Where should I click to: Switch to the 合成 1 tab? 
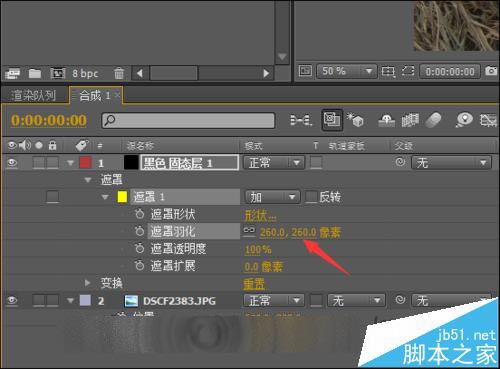[95, 96]
